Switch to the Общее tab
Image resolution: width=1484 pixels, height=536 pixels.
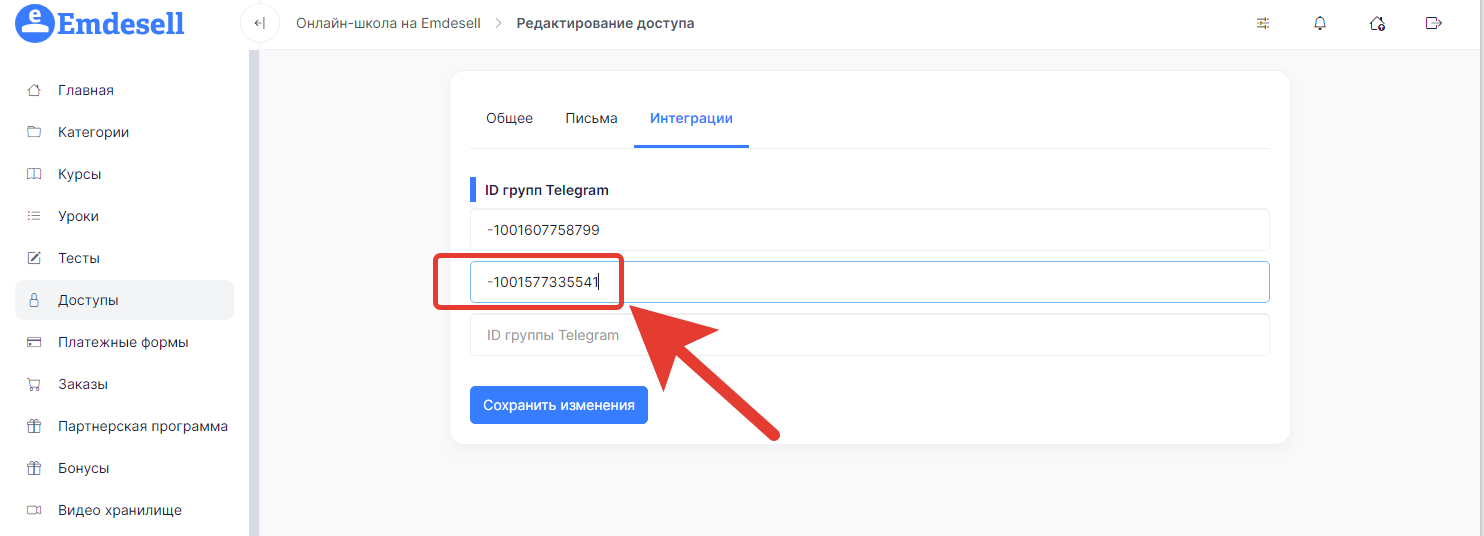pyautogui.click(x=509, y=118)
